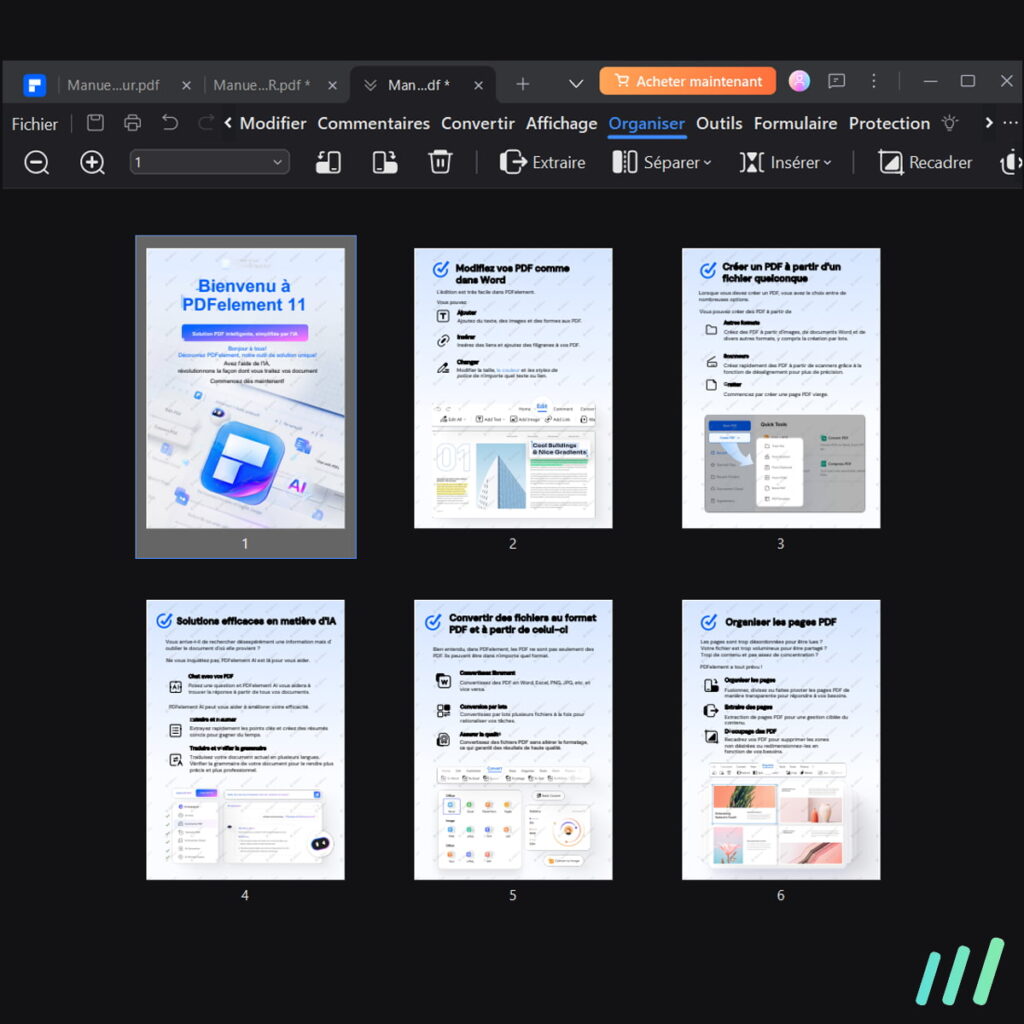Screen dimensions: 1024x1024
Task: Switch to the Protection tab
Action: click(889, 123)
